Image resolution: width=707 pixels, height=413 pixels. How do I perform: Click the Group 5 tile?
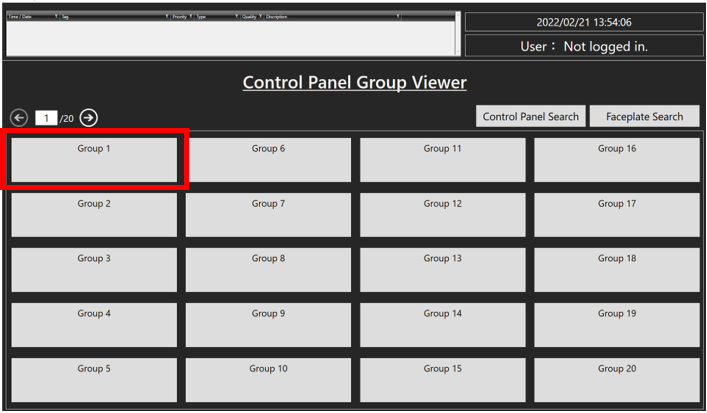[x=94, y=380]
